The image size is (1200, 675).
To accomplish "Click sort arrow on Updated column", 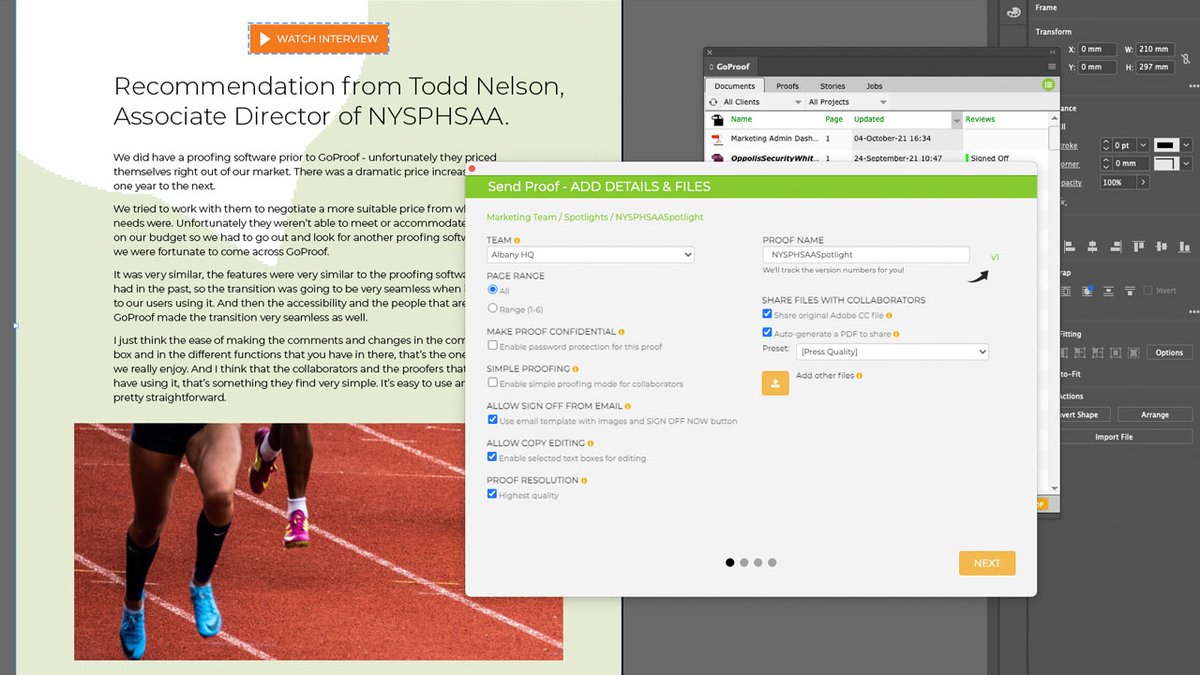I will 957,120.
